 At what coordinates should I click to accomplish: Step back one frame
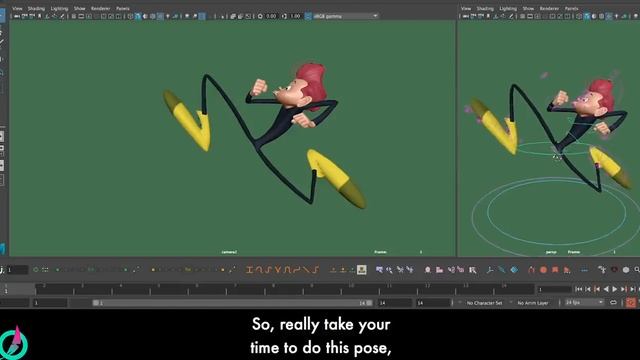(x=588, y=289)
